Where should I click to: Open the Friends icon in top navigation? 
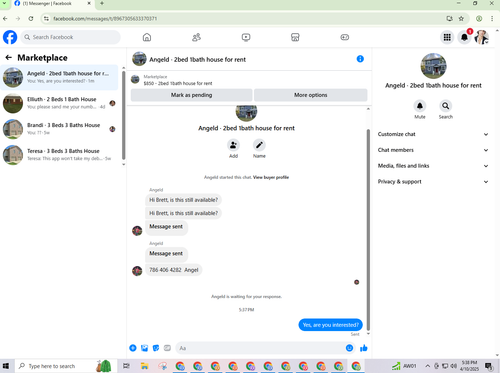point(196,37)
